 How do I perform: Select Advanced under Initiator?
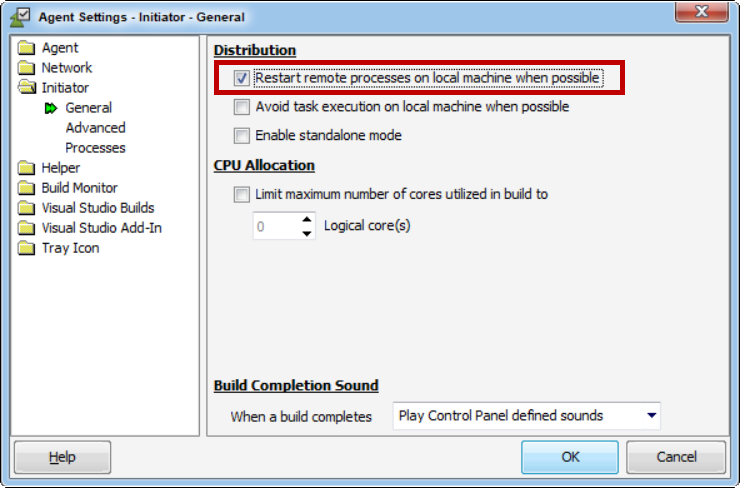pos(95,128)
